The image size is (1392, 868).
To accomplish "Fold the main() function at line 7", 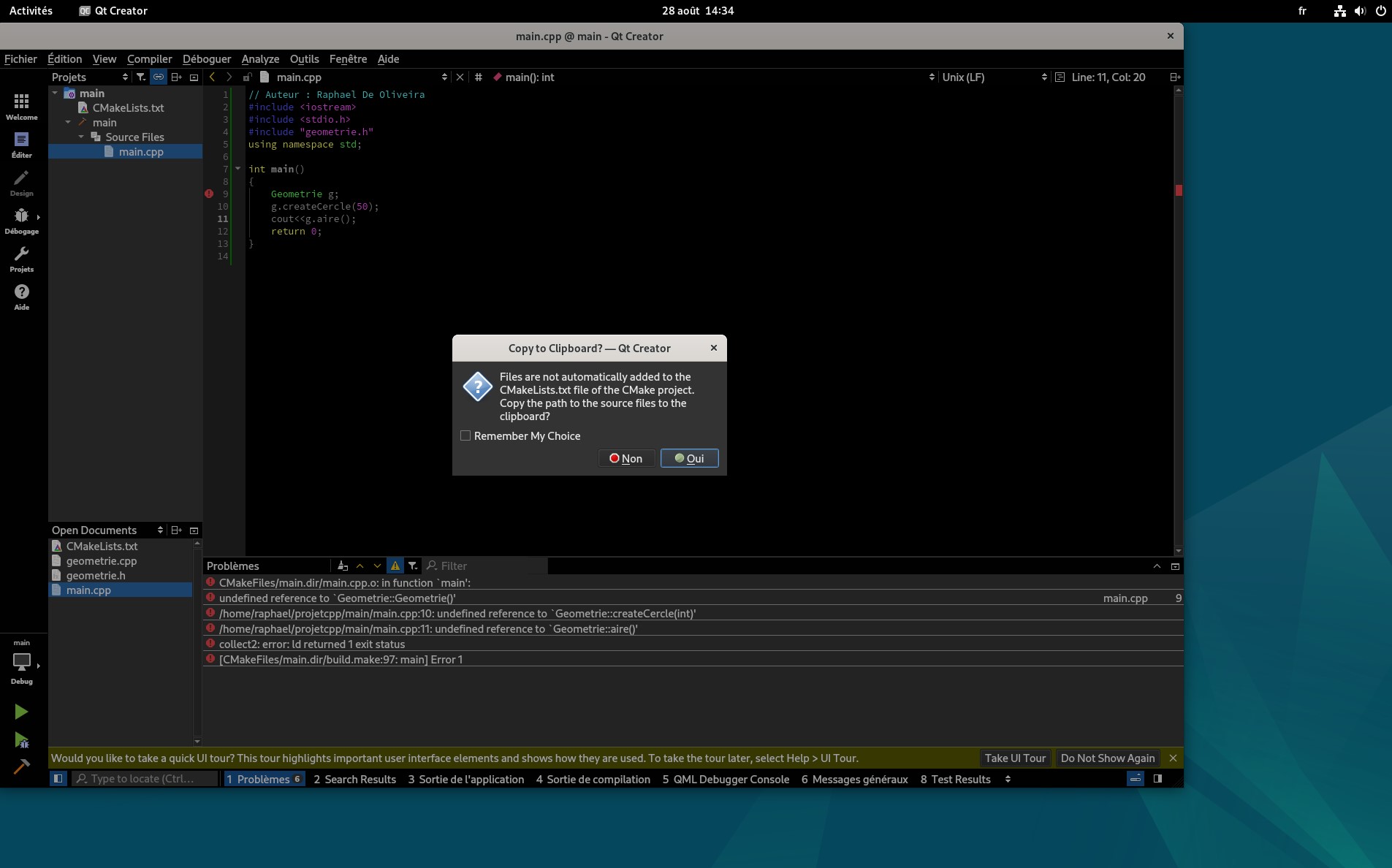I will (x=238, y=169).
